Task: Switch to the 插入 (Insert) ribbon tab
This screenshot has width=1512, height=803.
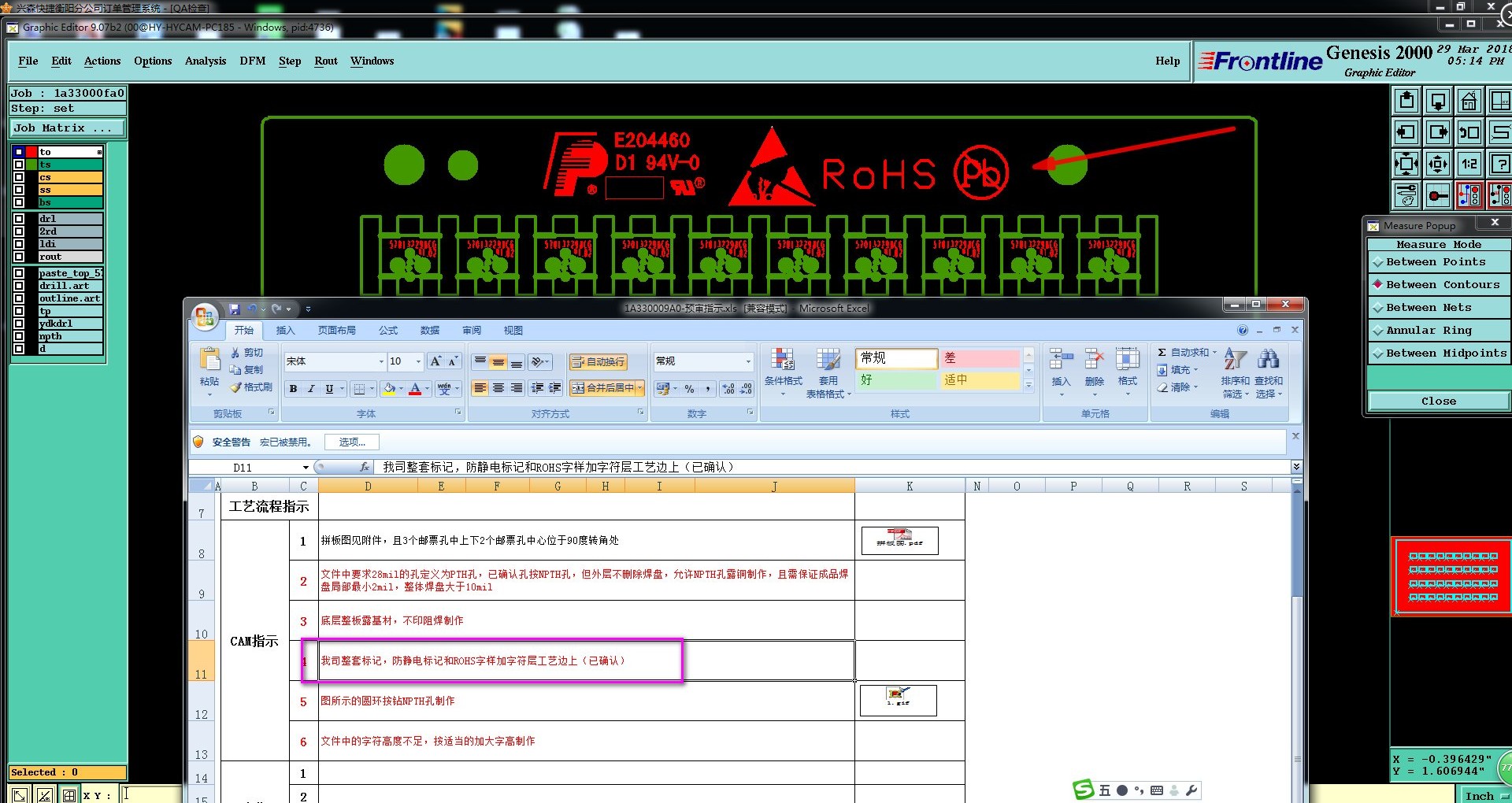Action: pos(285,331)
